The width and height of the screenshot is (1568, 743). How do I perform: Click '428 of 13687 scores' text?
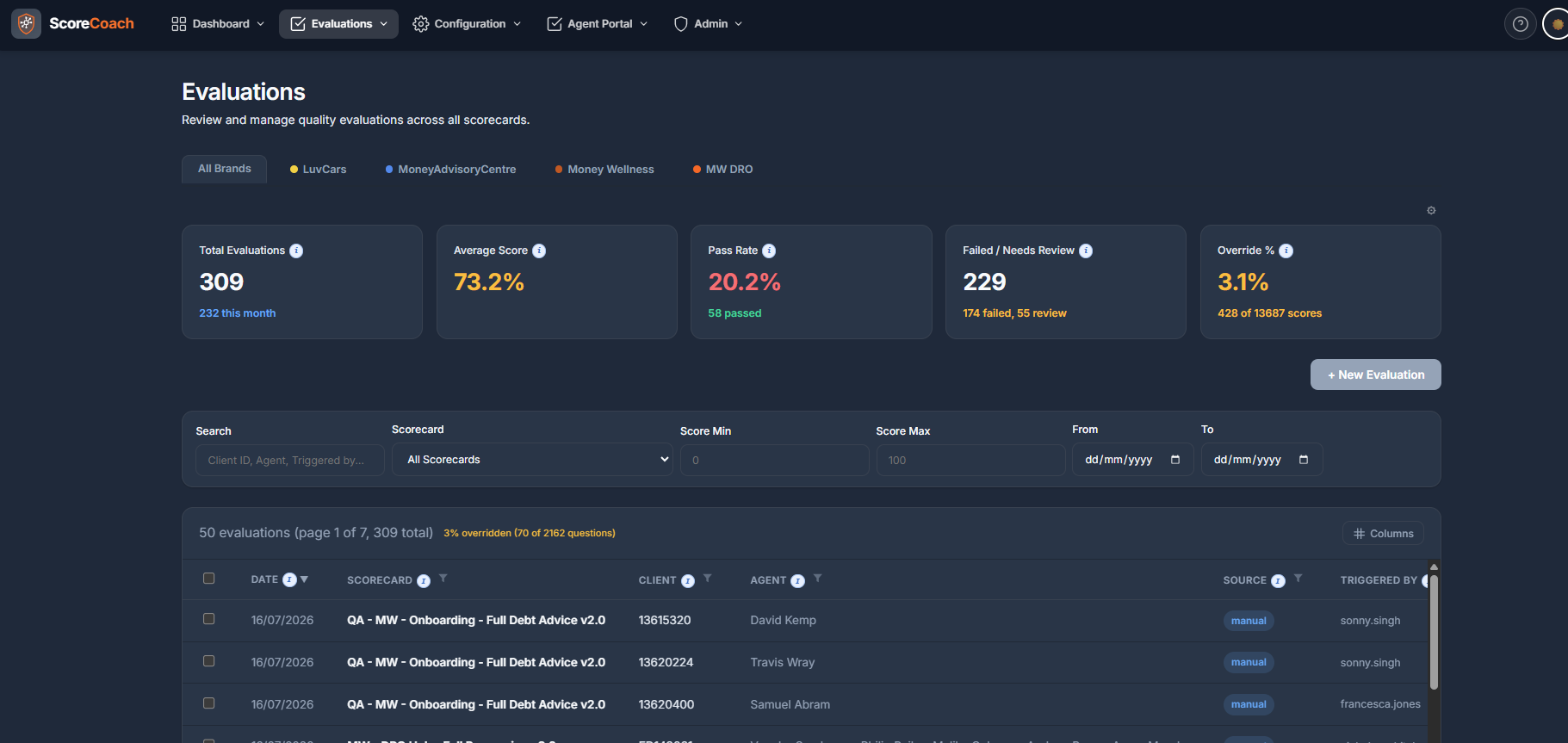click(1269, 313)
